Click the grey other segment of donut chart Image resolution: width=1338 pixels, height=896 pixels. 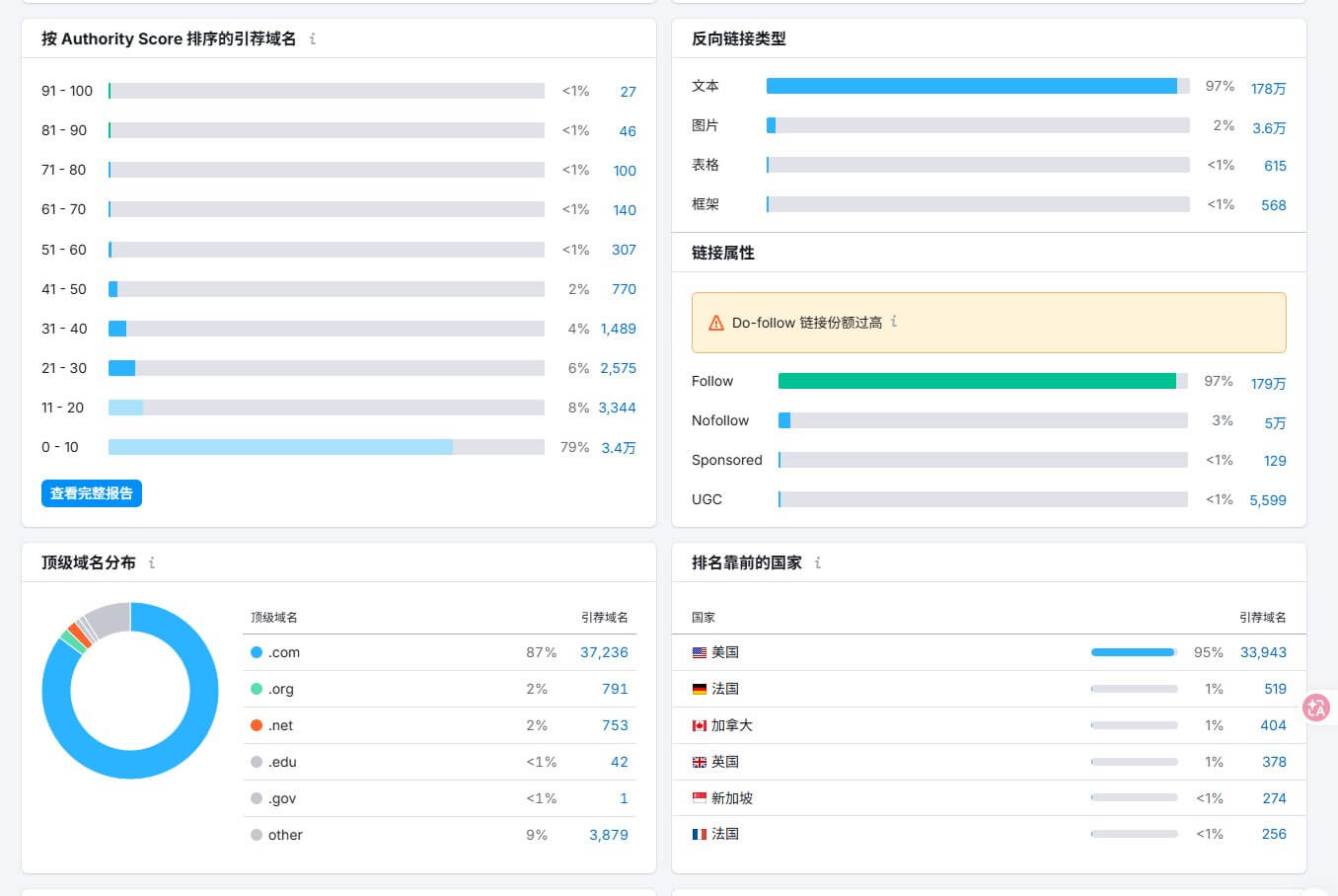[111, 619]
